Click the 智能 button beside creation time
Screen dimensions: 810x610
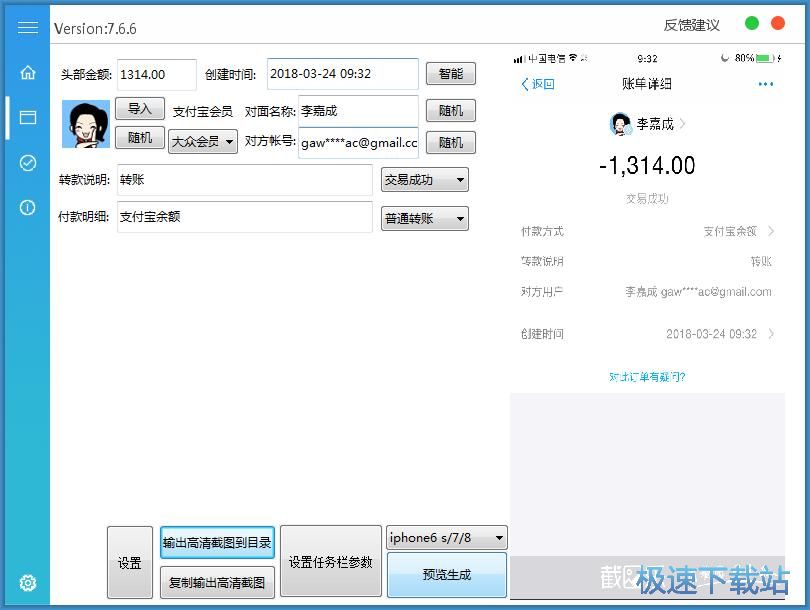point(450,74)
